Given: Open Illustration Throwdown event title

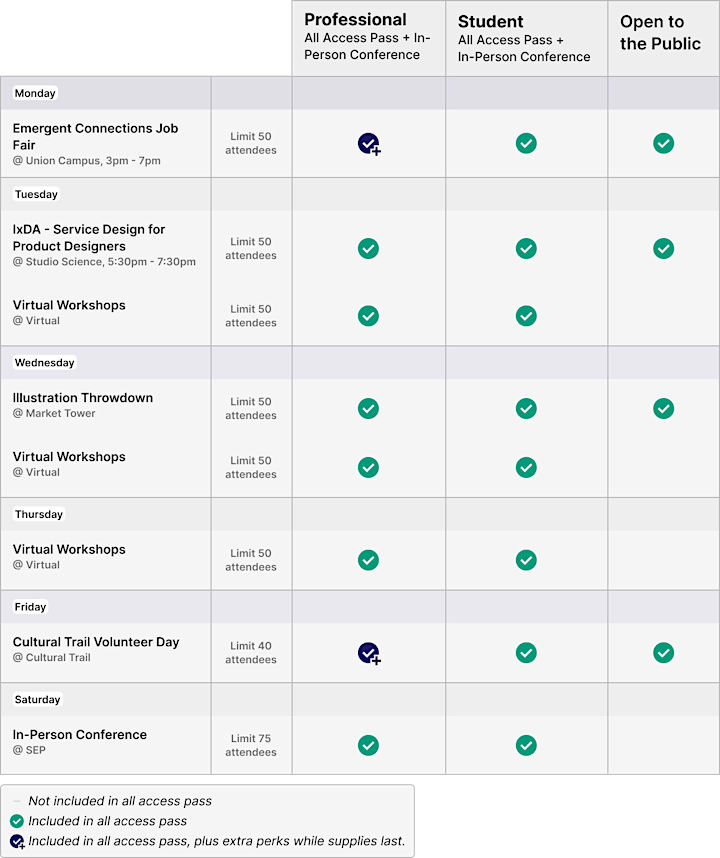Looking at the screenshot, I should [x=83, y=398].
